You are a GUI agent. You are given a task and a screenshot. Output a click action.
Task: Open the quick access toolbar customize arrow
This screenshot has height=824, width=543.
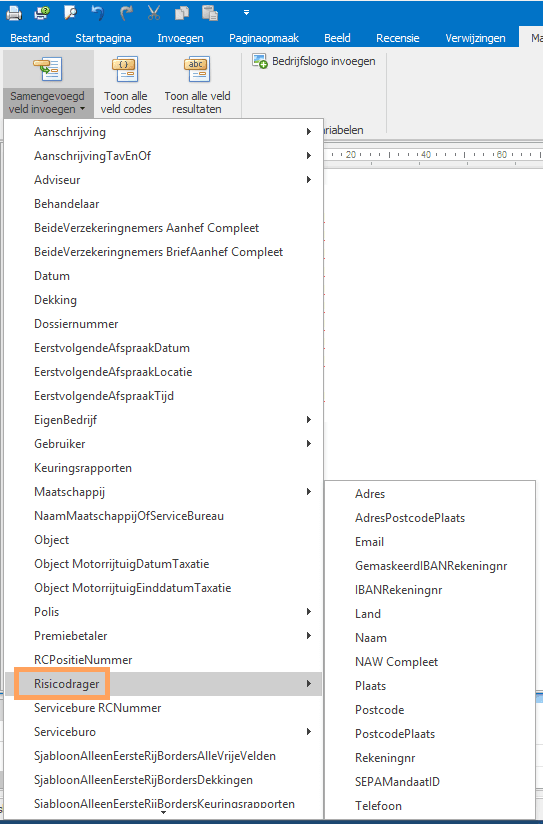coord(247,13)
